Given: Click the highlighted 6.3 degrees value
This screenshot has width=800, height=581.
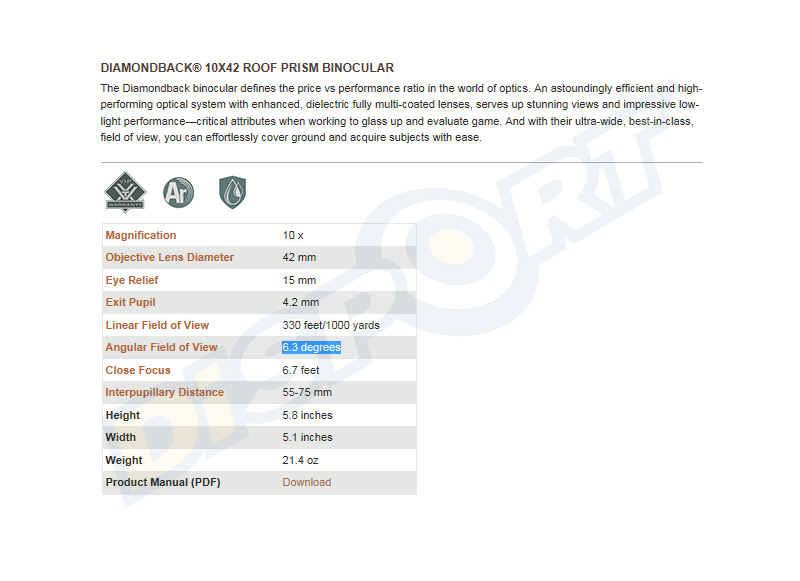Looking at the screenshot, I should [x=311, y=347].
